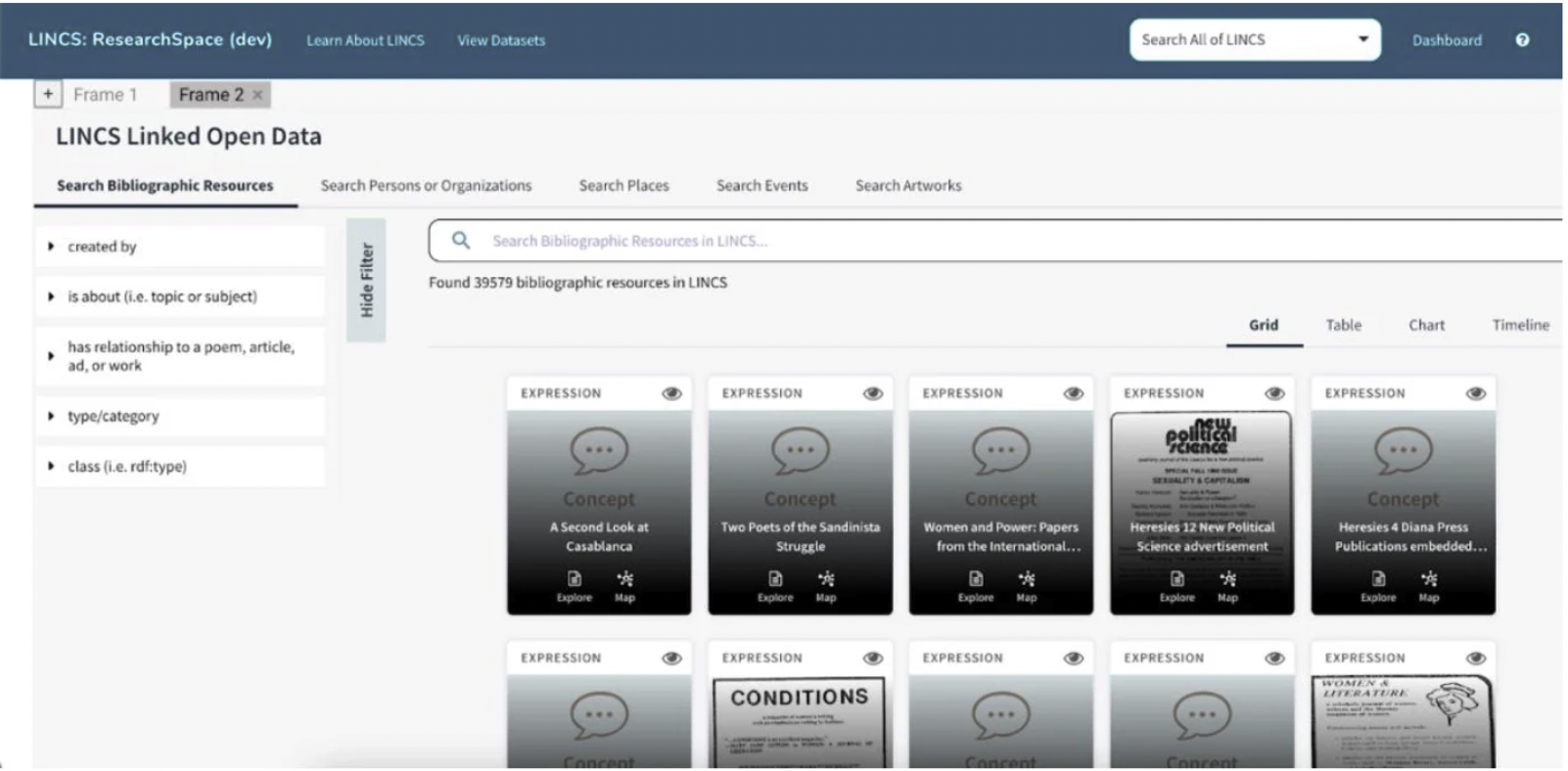This screenshot has height=771, width=1568.
Task: Click Explore icon on A Second Look at Casablanca
Action: click(x=575, y=579)
